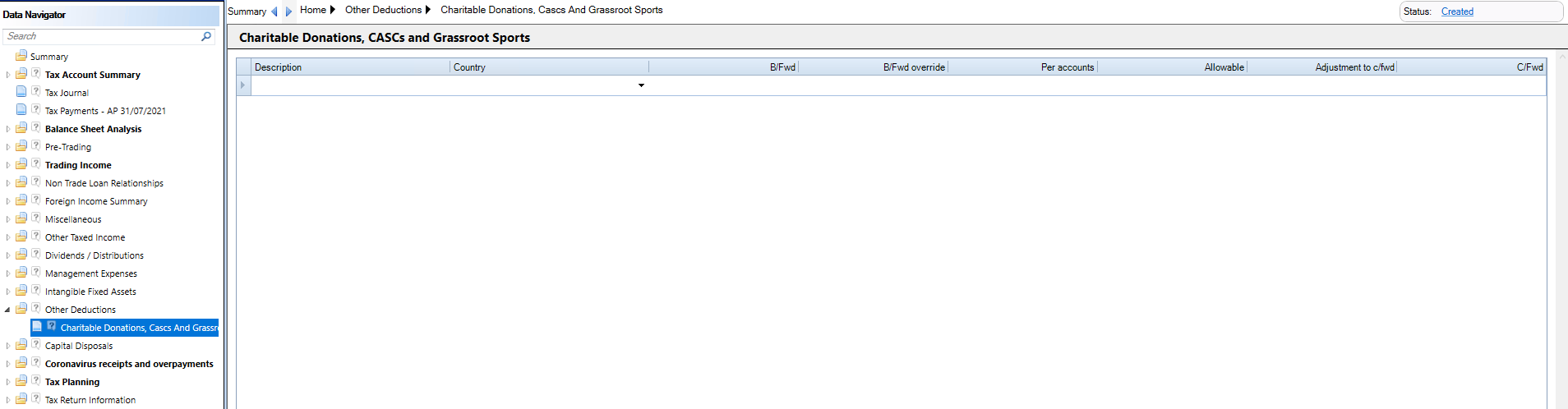Navigate back with the left arrow
Screen dimensions: 1568x409
click(274, 11)
